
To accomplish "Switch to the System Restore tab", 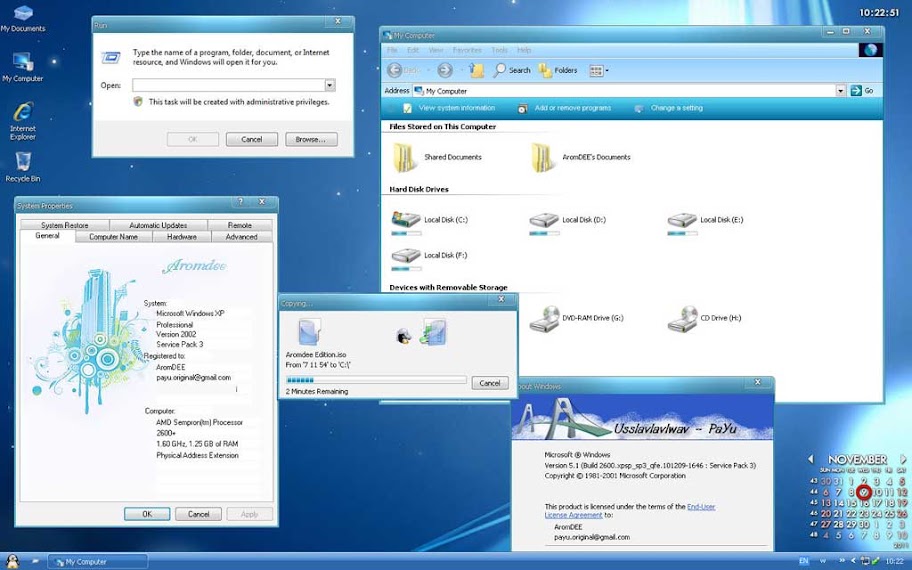I will coord(65,225).
